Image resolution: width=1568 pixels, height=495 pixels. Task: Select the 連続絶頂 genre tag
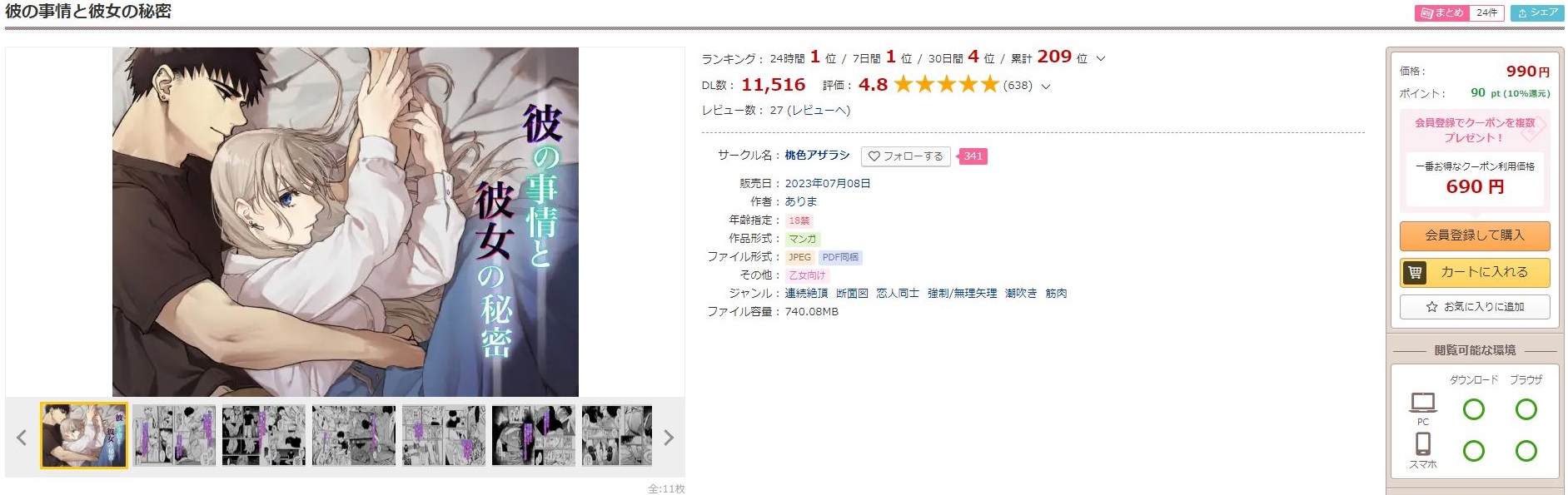806,294
